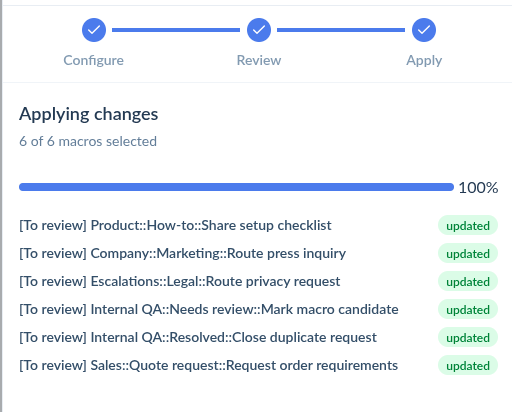Open Route press inquiry macro
This screenshot has width=512, height=412.
[182, 254]
